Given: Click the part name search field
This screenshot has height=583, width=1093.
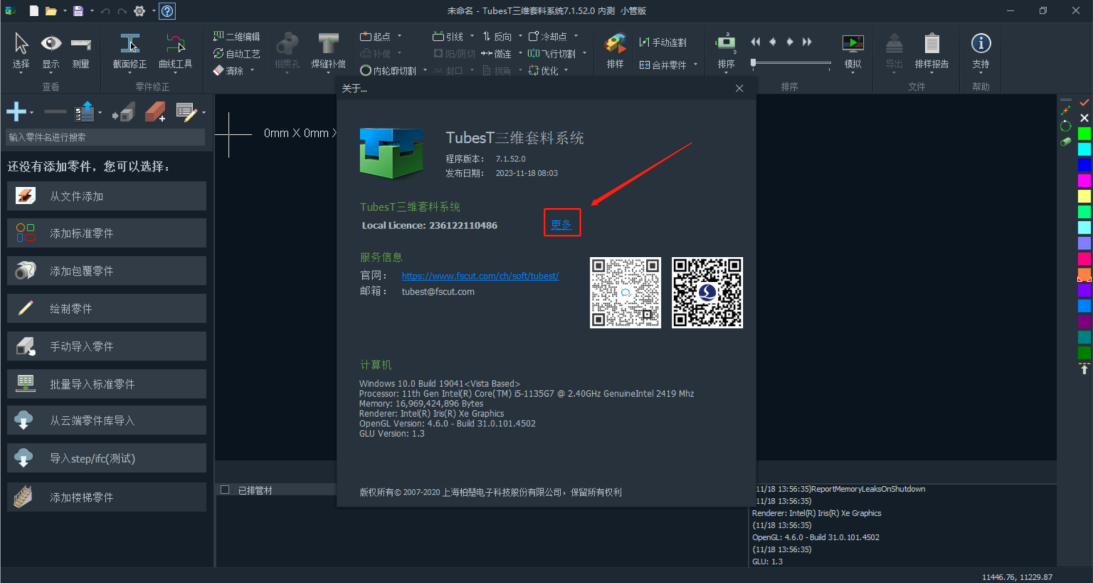Looking at the screenshot, I should (105, 137).
